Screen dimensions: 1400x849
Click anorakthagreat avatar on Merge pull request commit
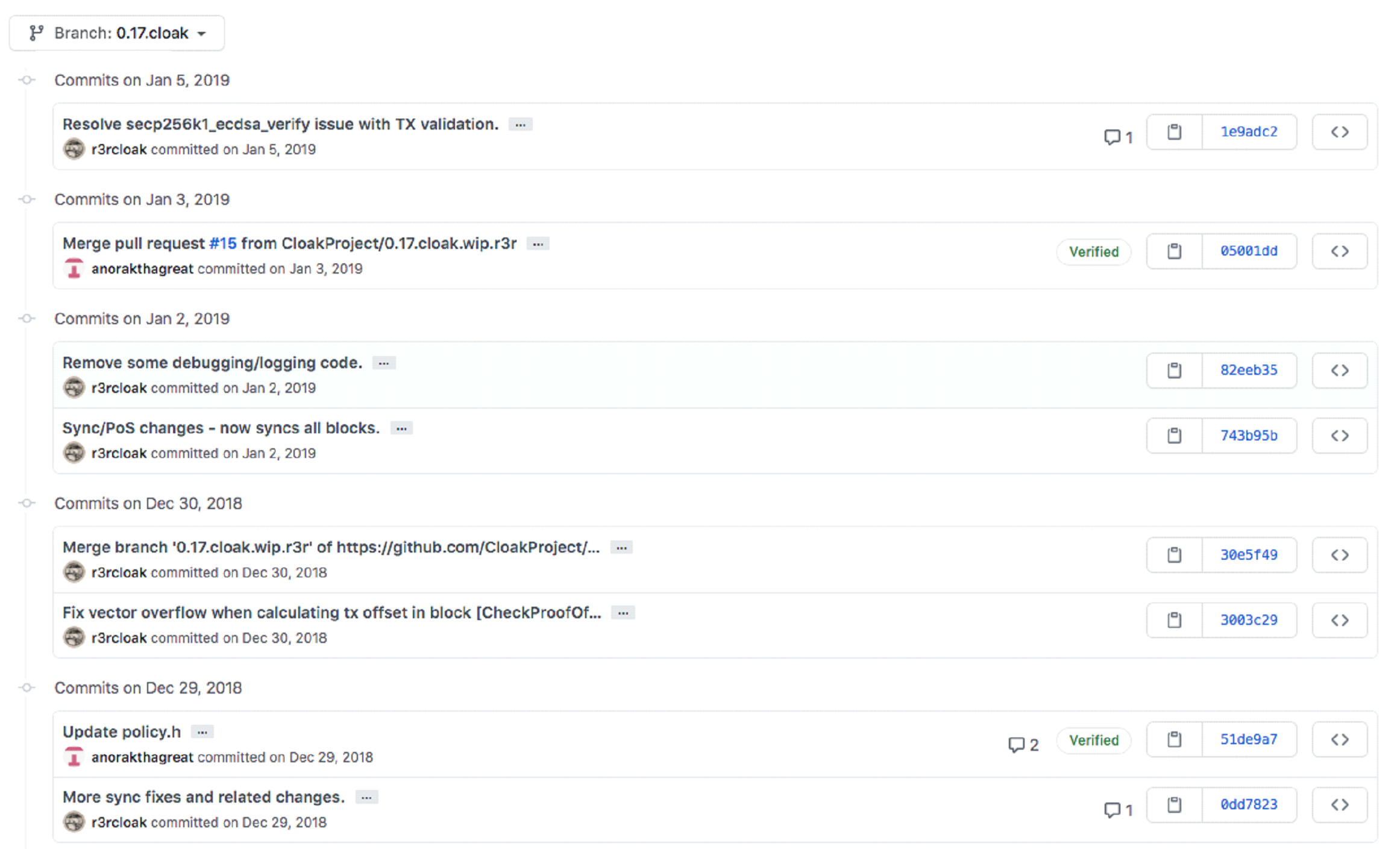[x=74, y=268]
